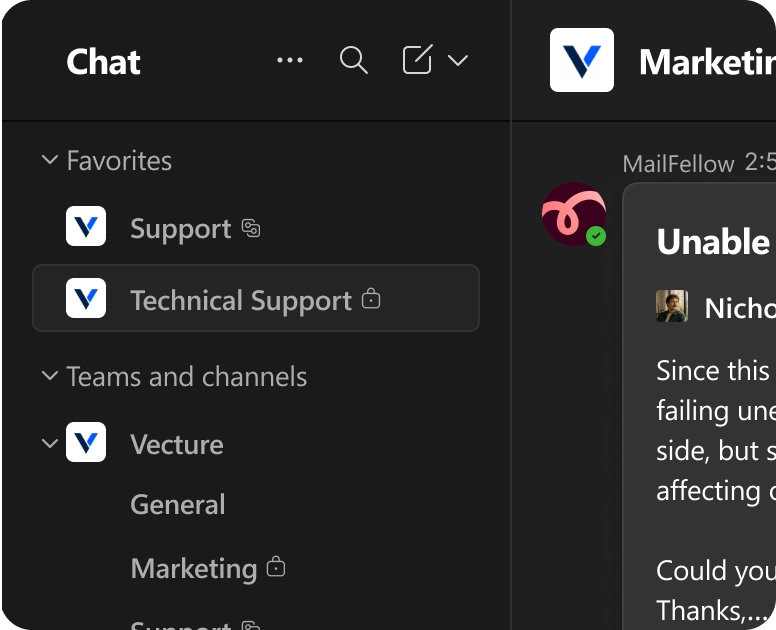Start a new chat with compose icon
This screenshot has width=776, height=630.
click(418, 59)
